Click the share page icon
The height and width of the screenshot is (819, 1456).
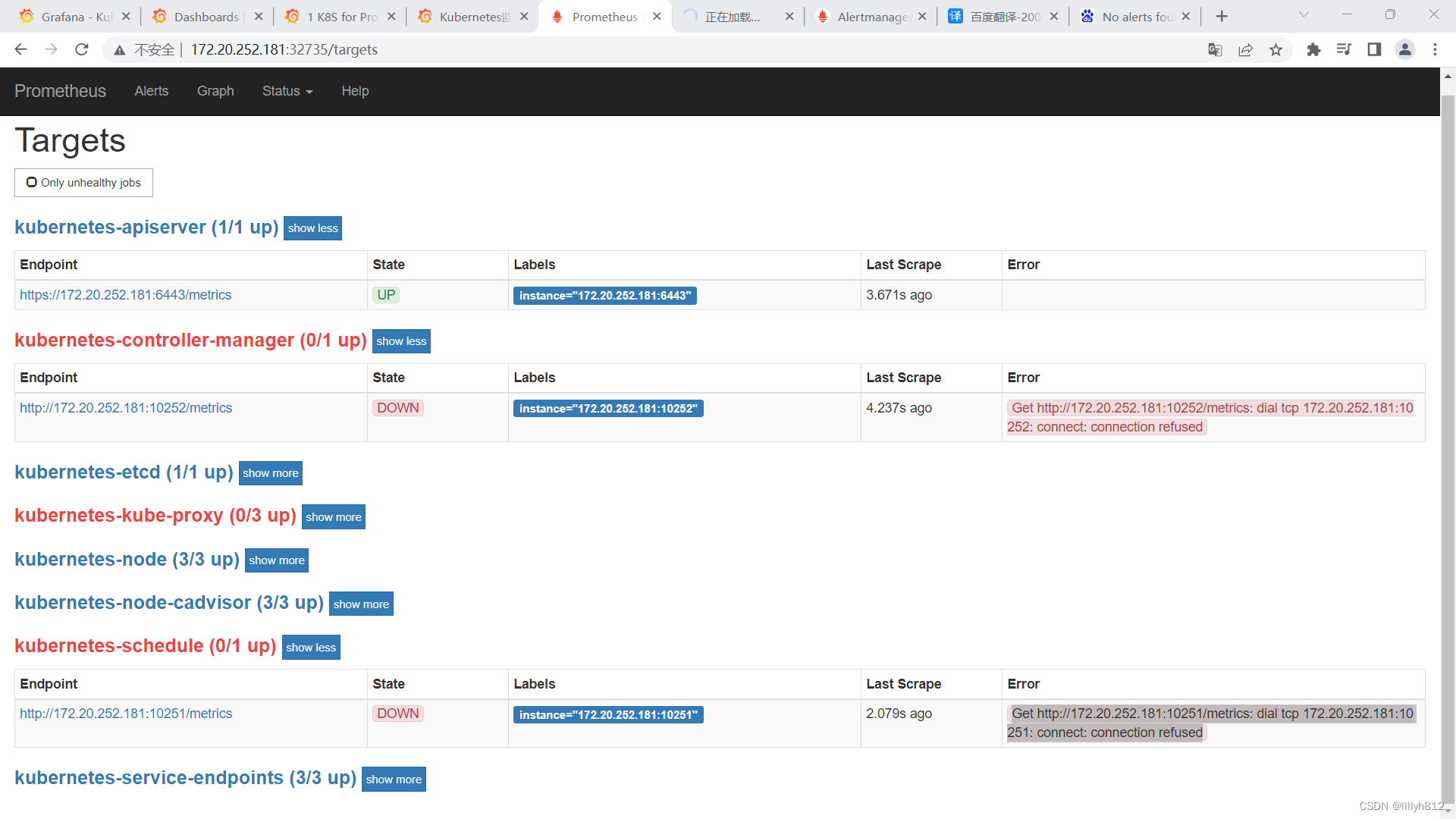click(1245, 49)
